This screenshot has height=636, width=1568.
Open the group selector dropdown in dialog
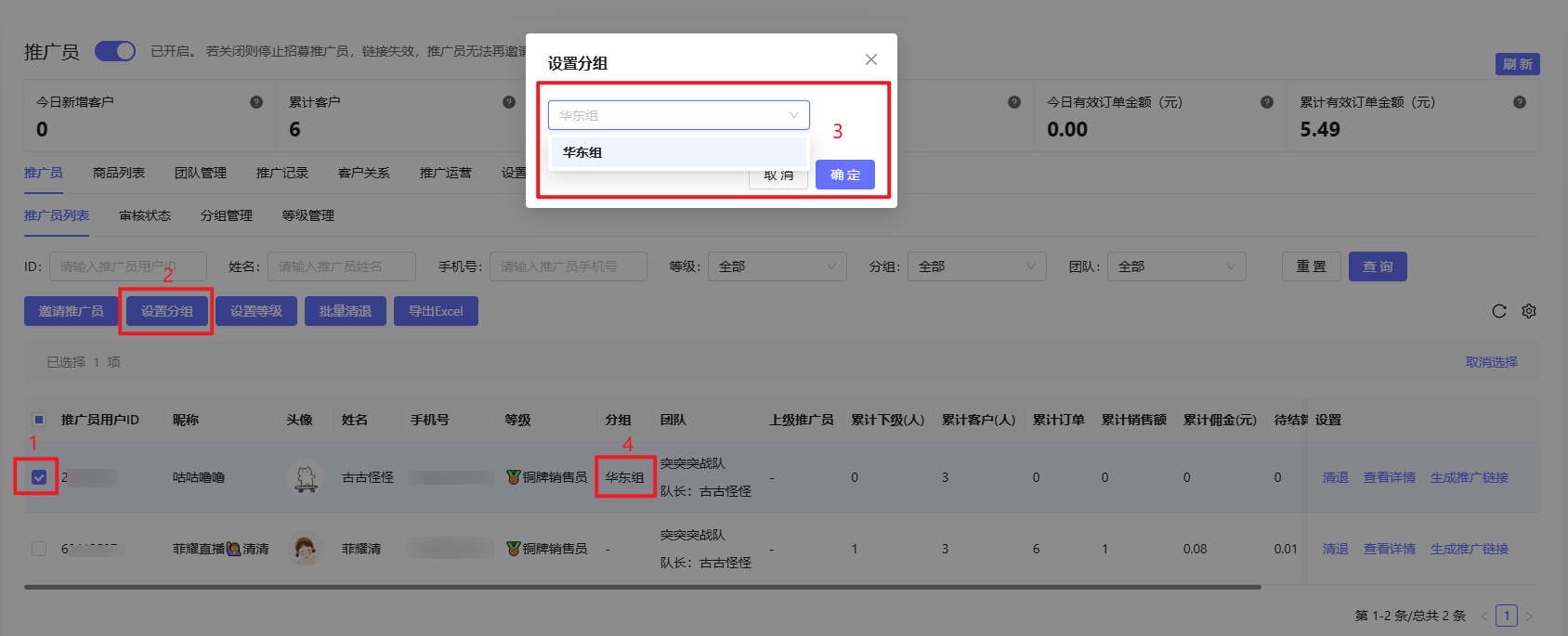(x=678, y=115)
